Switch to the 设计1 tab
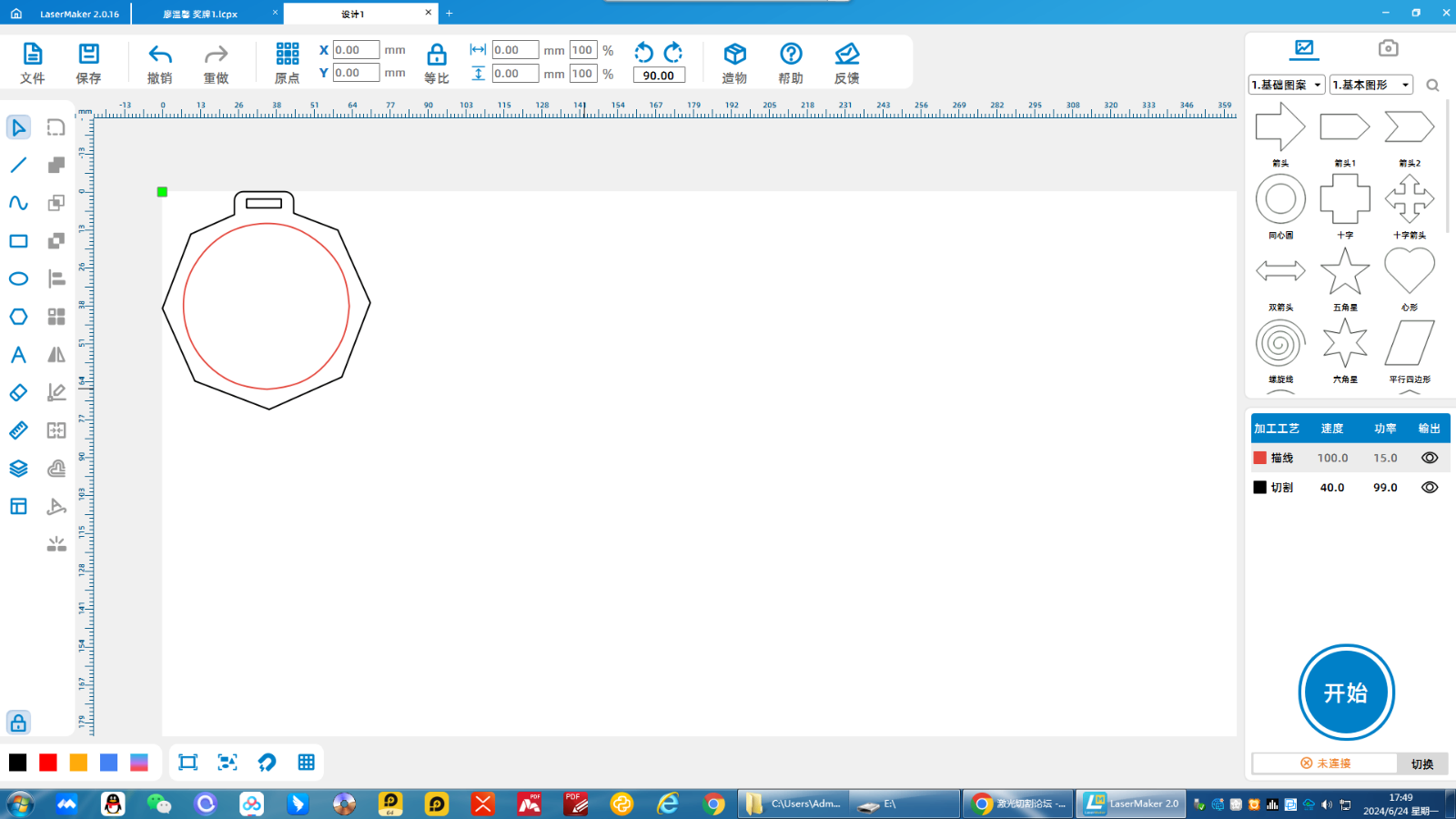The width and height of the screenshot is (1456, 819). point(353,14)
